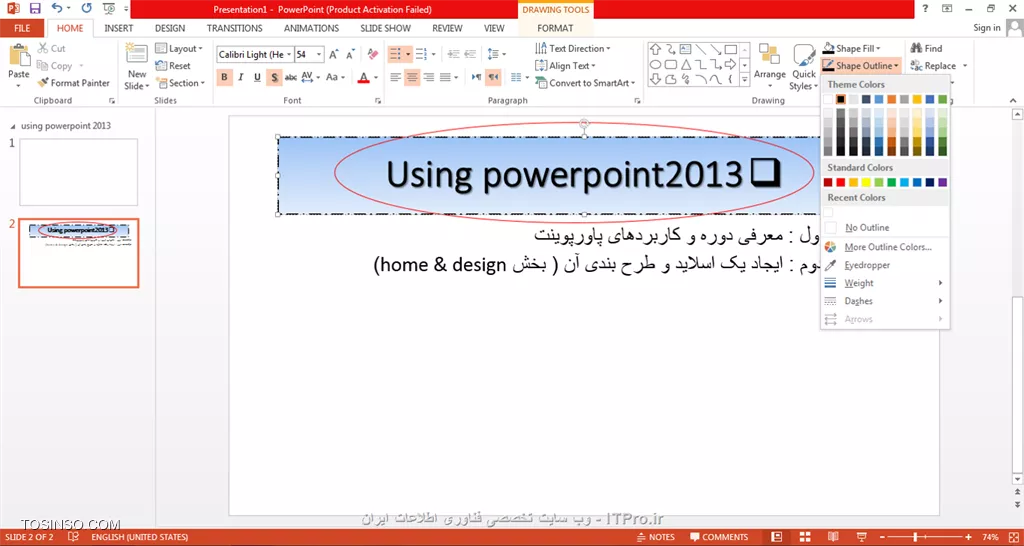Open the Section dropdown

[x=180, y=83]
